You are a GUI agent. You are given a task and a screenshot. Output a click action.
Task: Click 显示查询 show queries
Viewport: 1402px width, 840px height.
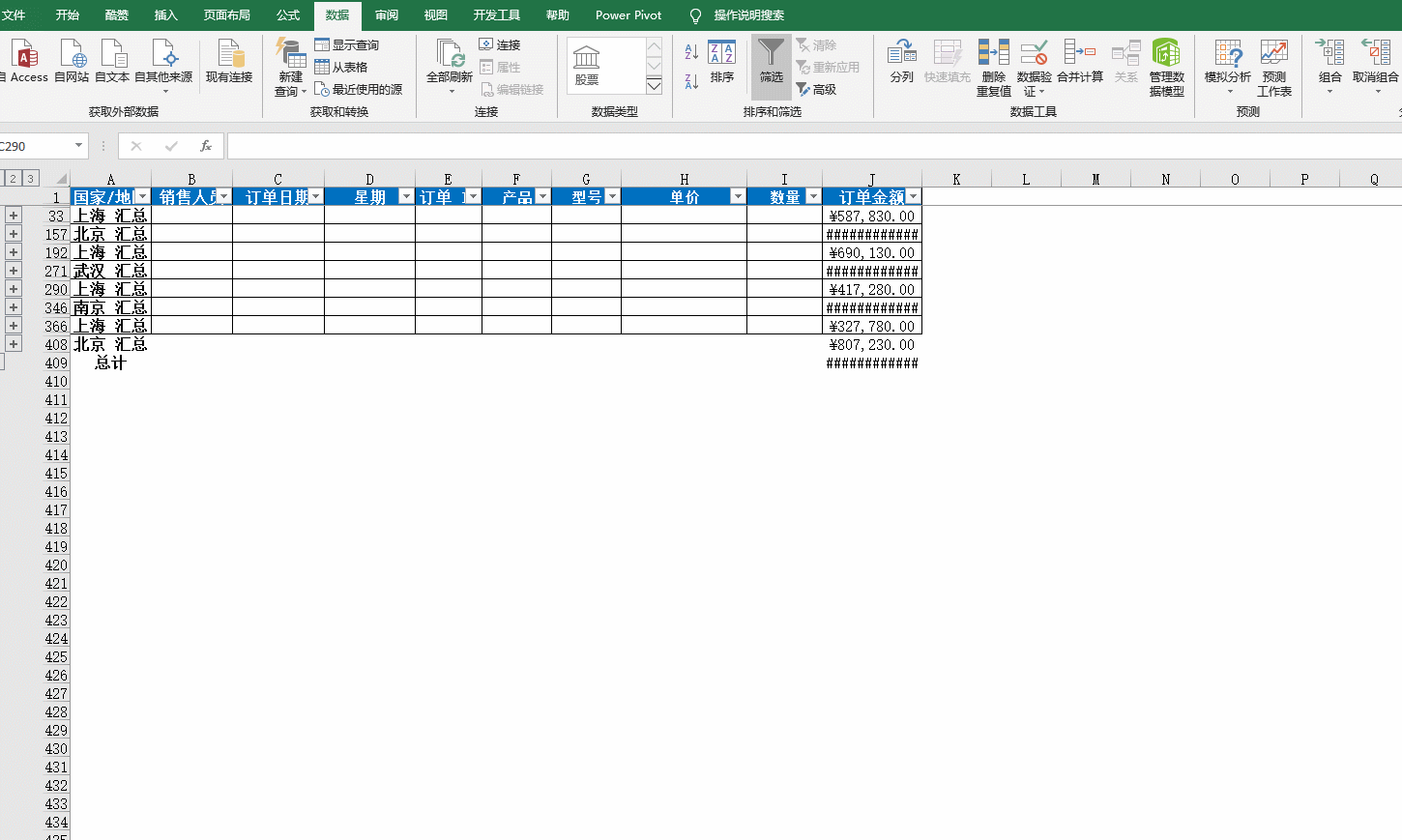tap(347, 45)
